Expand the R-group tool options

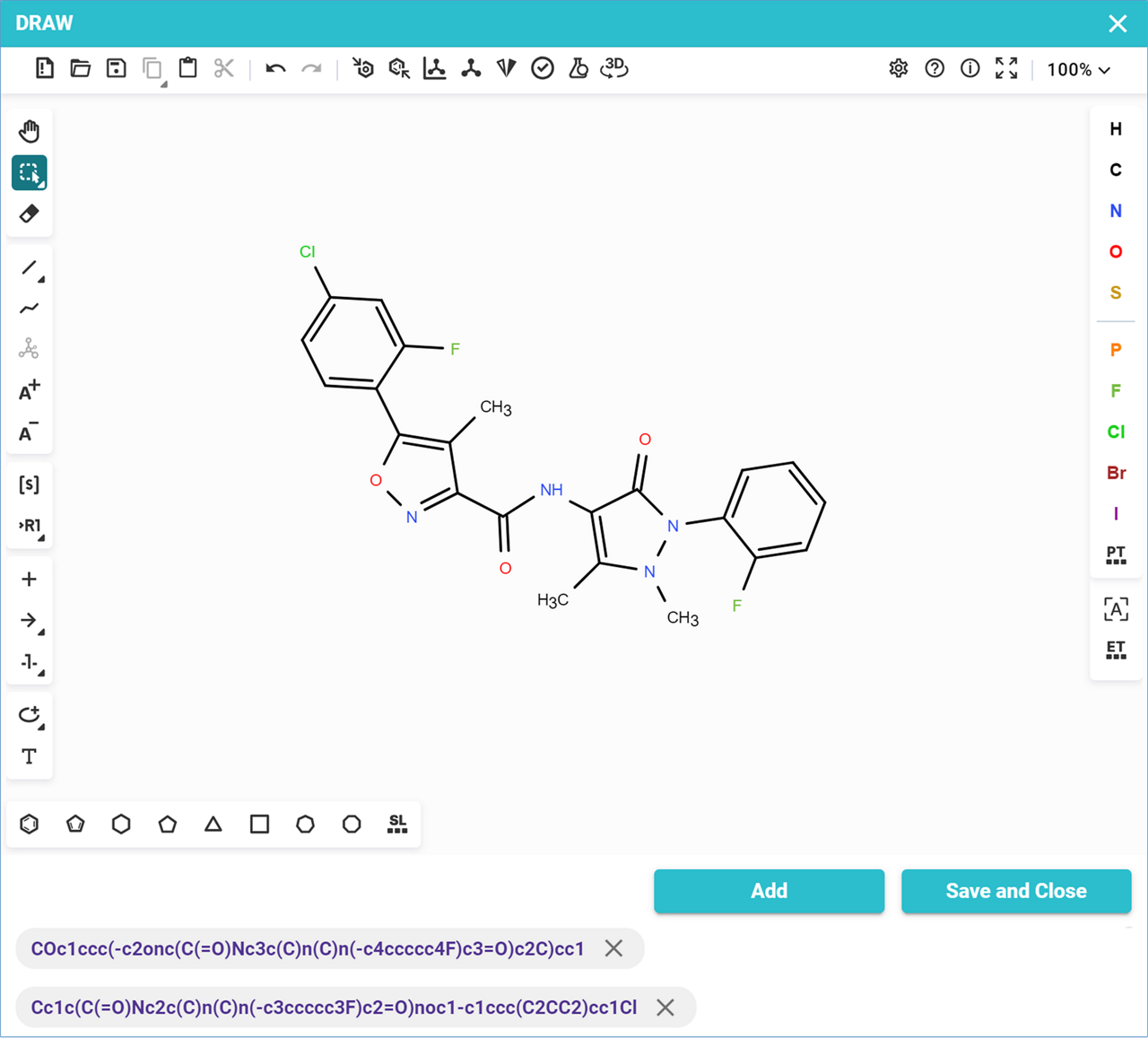click(x=41, y=537)
